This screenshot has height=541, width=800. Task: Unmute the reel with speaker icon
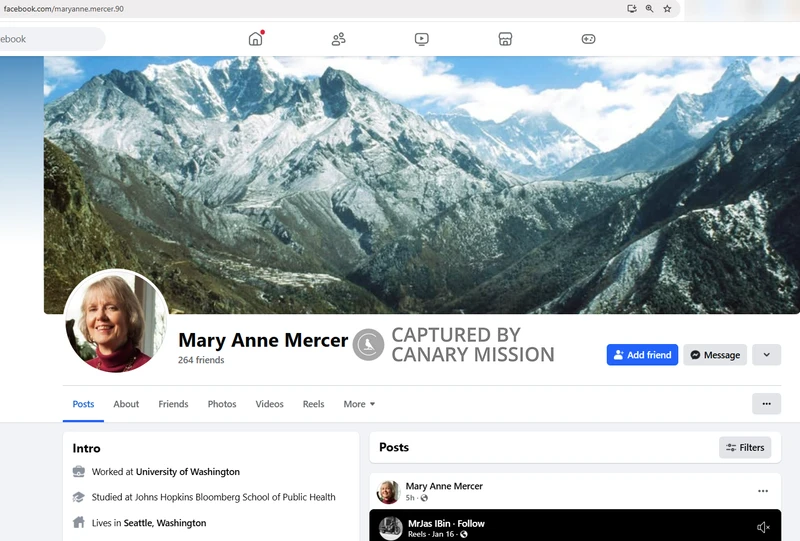(763, 527)
